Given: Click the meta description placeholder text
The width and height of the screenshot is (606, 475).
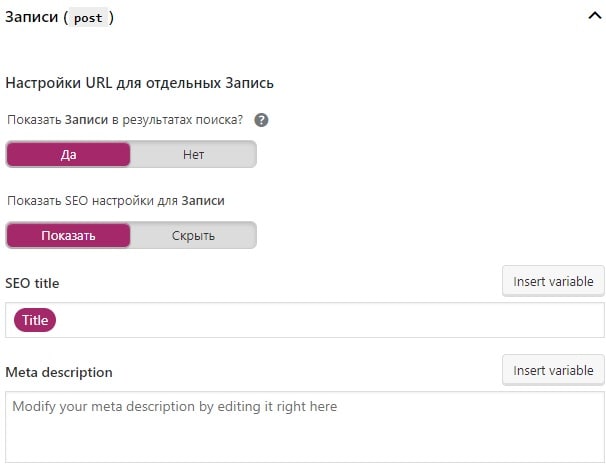Looking at the screenshot, I should click(175, 407).
